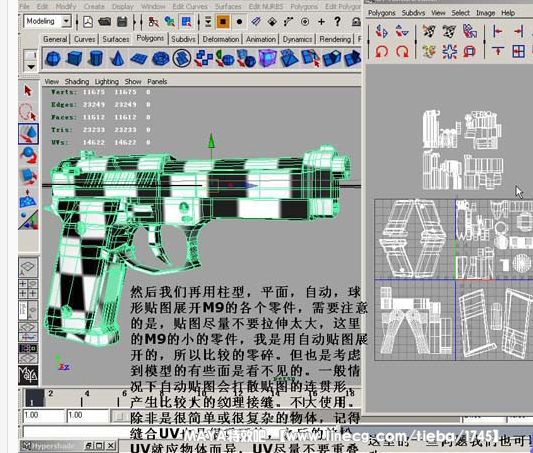Click the plus sign selection icon
The image size is (533, 453).
321,22
